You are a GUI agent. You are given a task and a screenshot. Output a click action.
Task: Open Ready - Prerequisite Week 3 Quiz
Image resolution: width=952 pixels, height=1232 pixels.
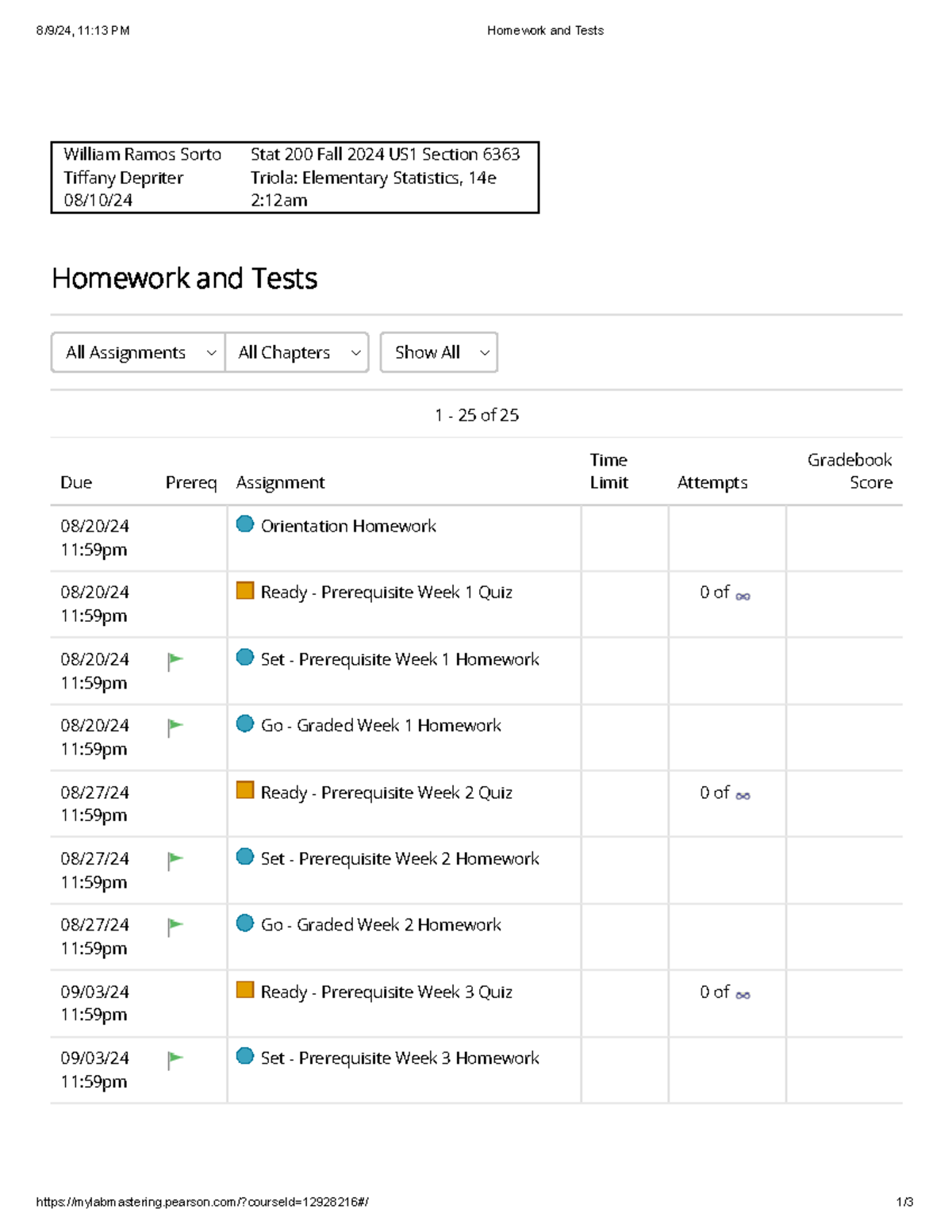pos(386,992)
